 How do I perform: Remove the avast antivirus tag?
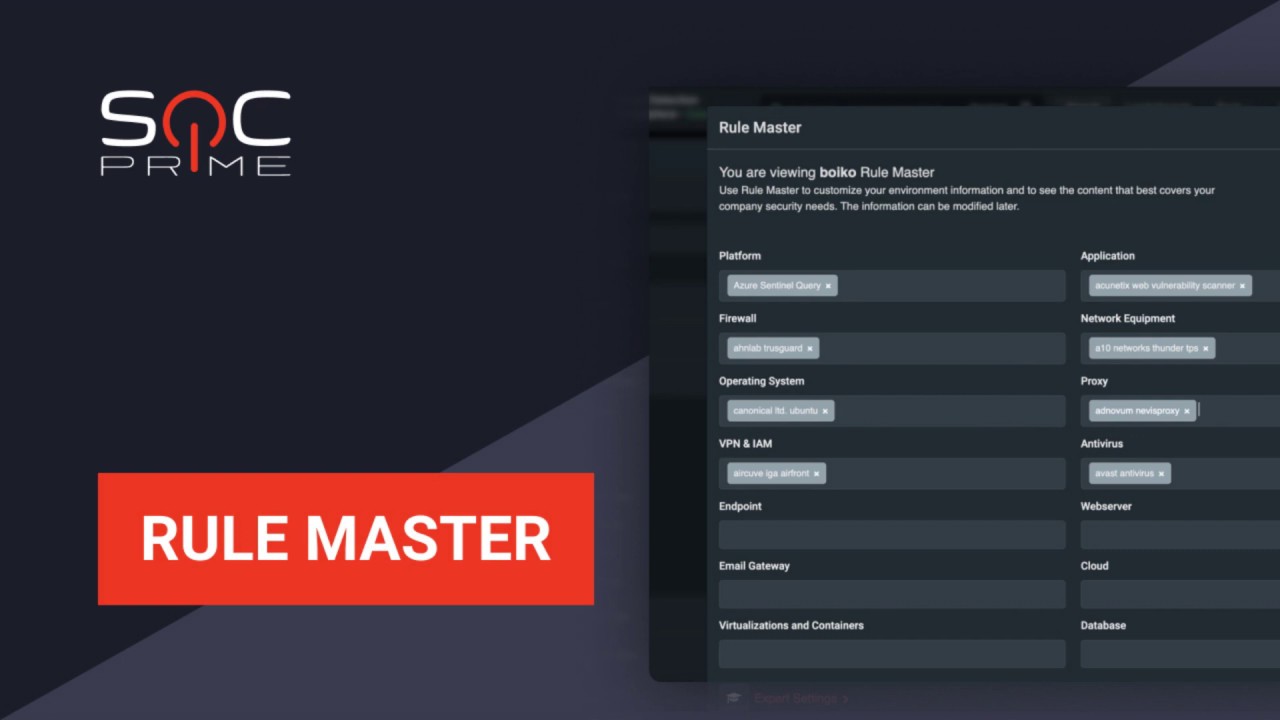[x=1161, y=474]
